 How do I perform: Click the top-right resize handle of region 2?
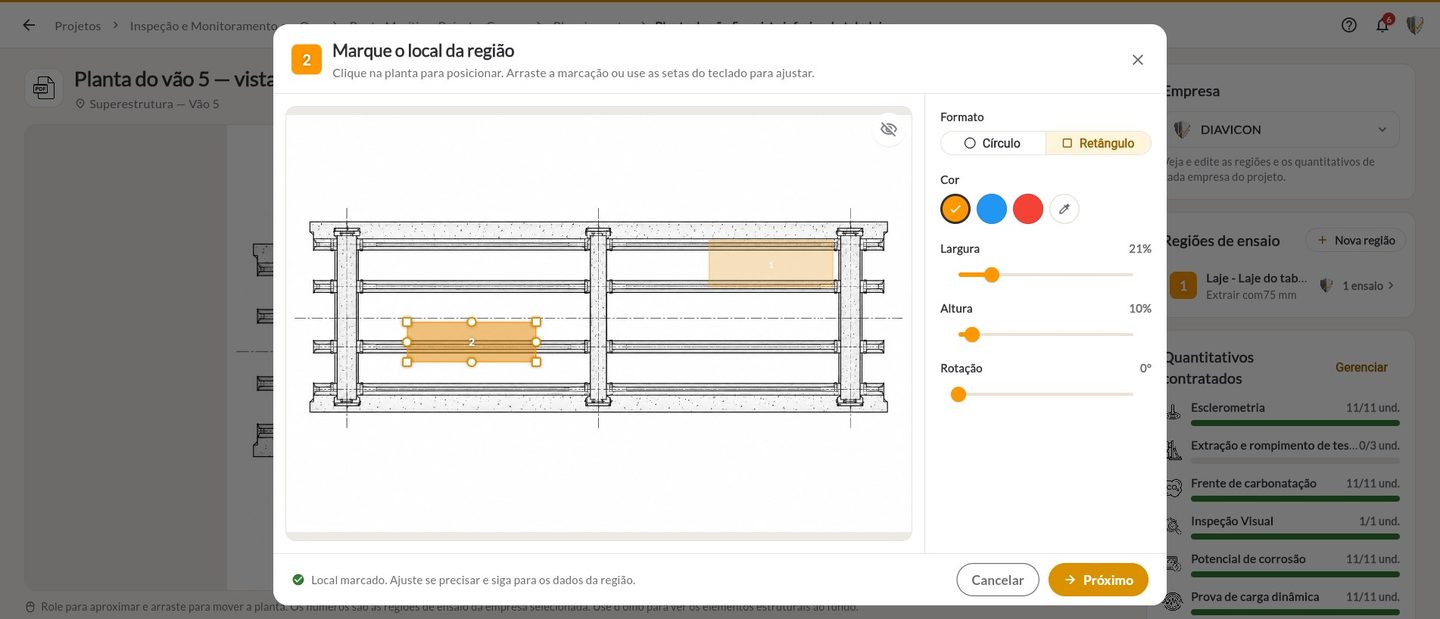coord(536,322)
